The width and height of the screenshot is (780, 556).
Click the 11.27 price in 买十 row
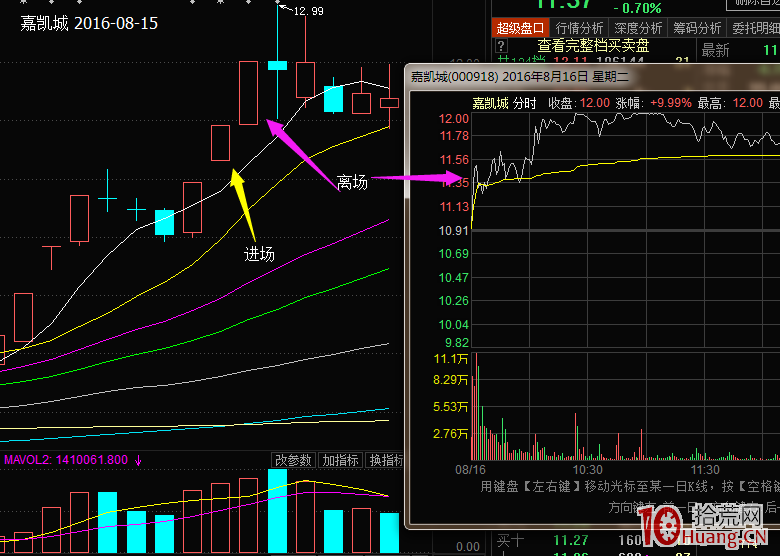point(571,540)
